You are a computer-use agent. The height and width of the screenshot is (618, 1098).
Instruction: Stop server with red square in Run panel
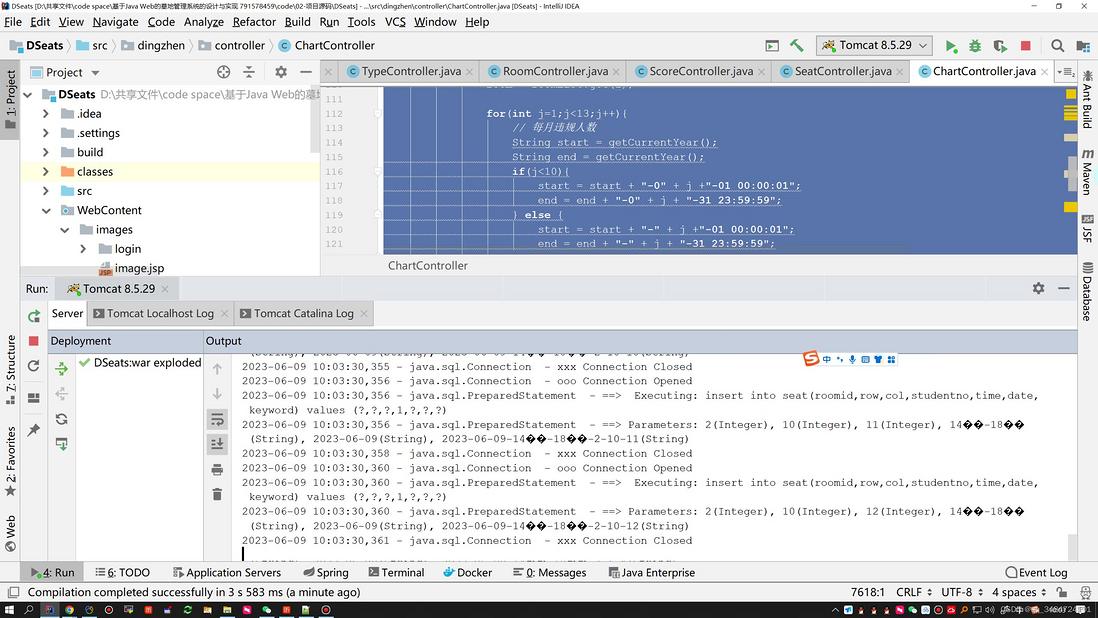(34, 341)
